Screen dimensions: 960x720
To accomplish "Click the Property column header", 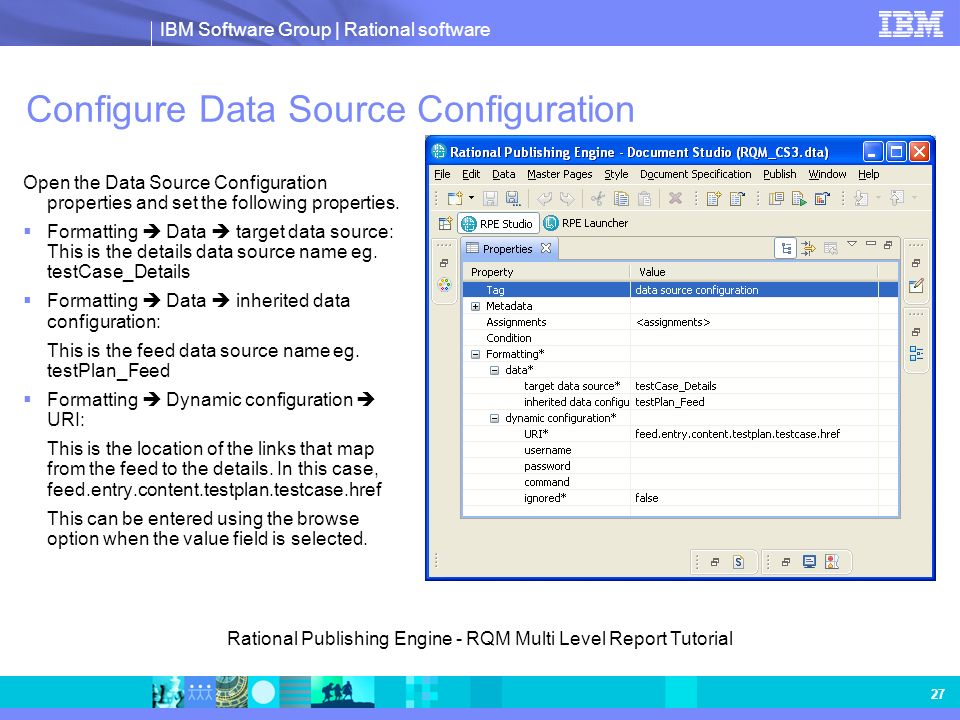I will pyautogui.click(x=547, y=272).
